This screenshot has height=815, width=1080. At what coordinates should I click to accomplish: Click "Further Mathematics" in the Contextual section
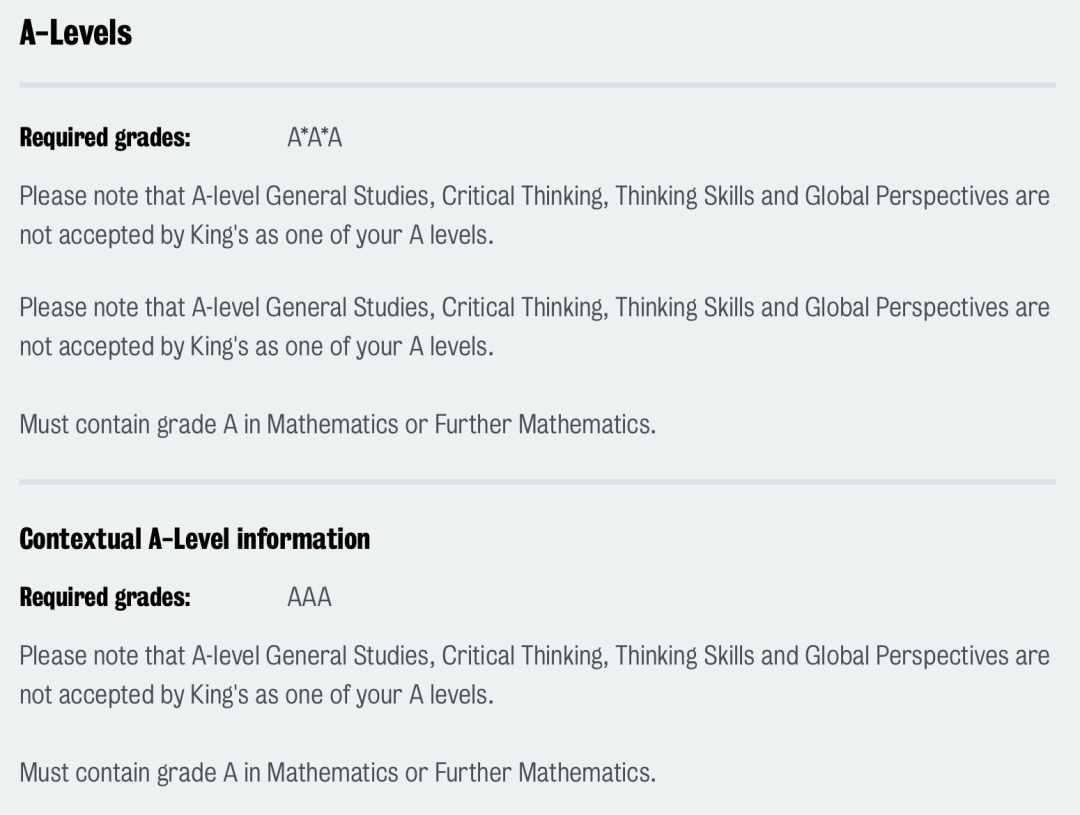coord(543,773)
